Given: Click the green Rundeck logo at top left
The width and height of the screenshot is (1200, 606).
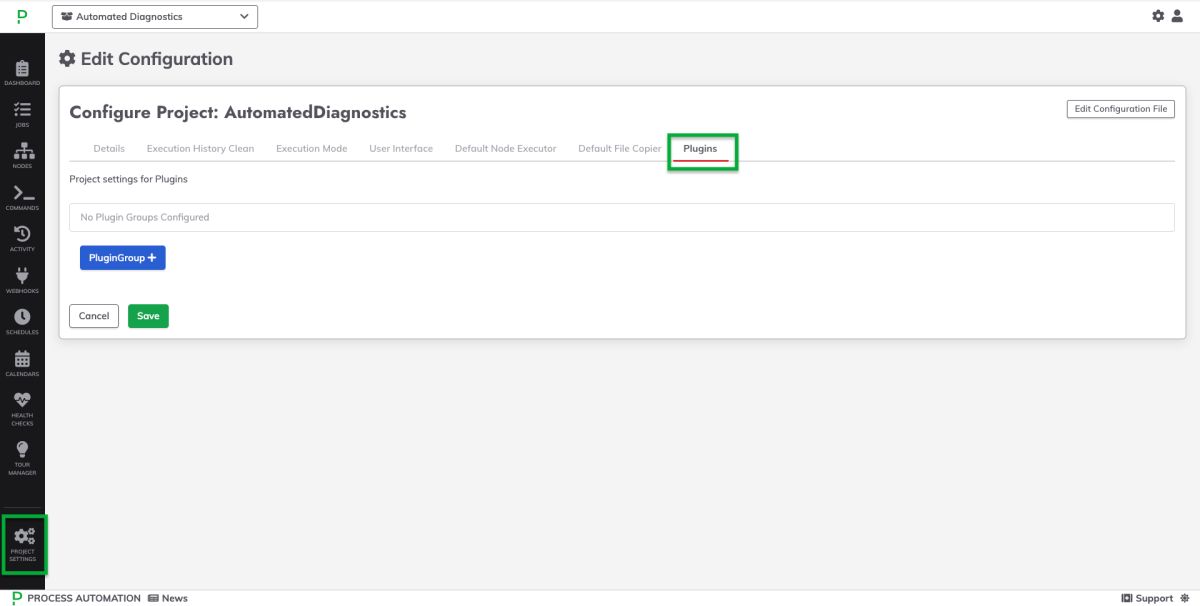Looking at the screenshot, I should tap(22, 16).
